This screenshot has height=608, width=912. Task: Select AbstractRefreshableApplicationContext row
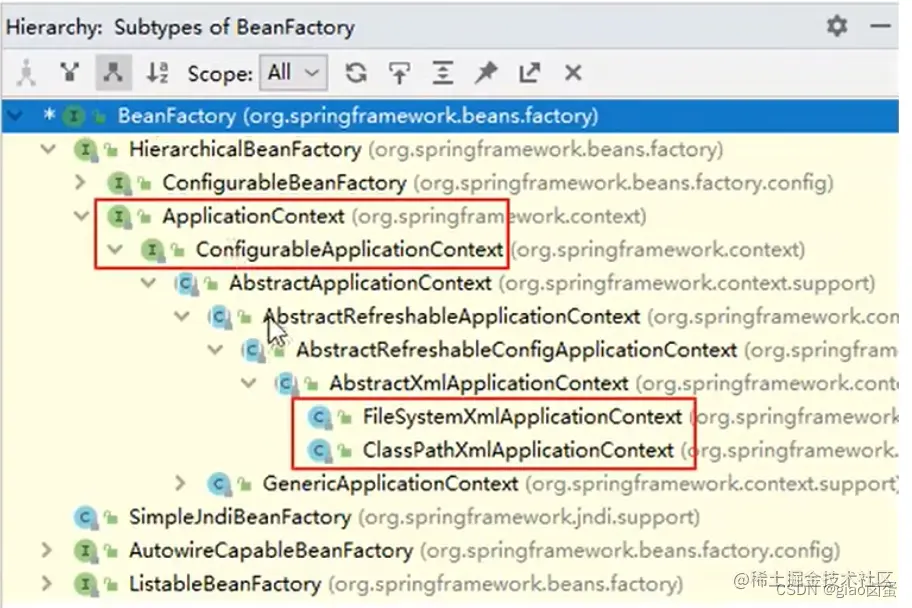pyautogui.click(x=450, y=317)
